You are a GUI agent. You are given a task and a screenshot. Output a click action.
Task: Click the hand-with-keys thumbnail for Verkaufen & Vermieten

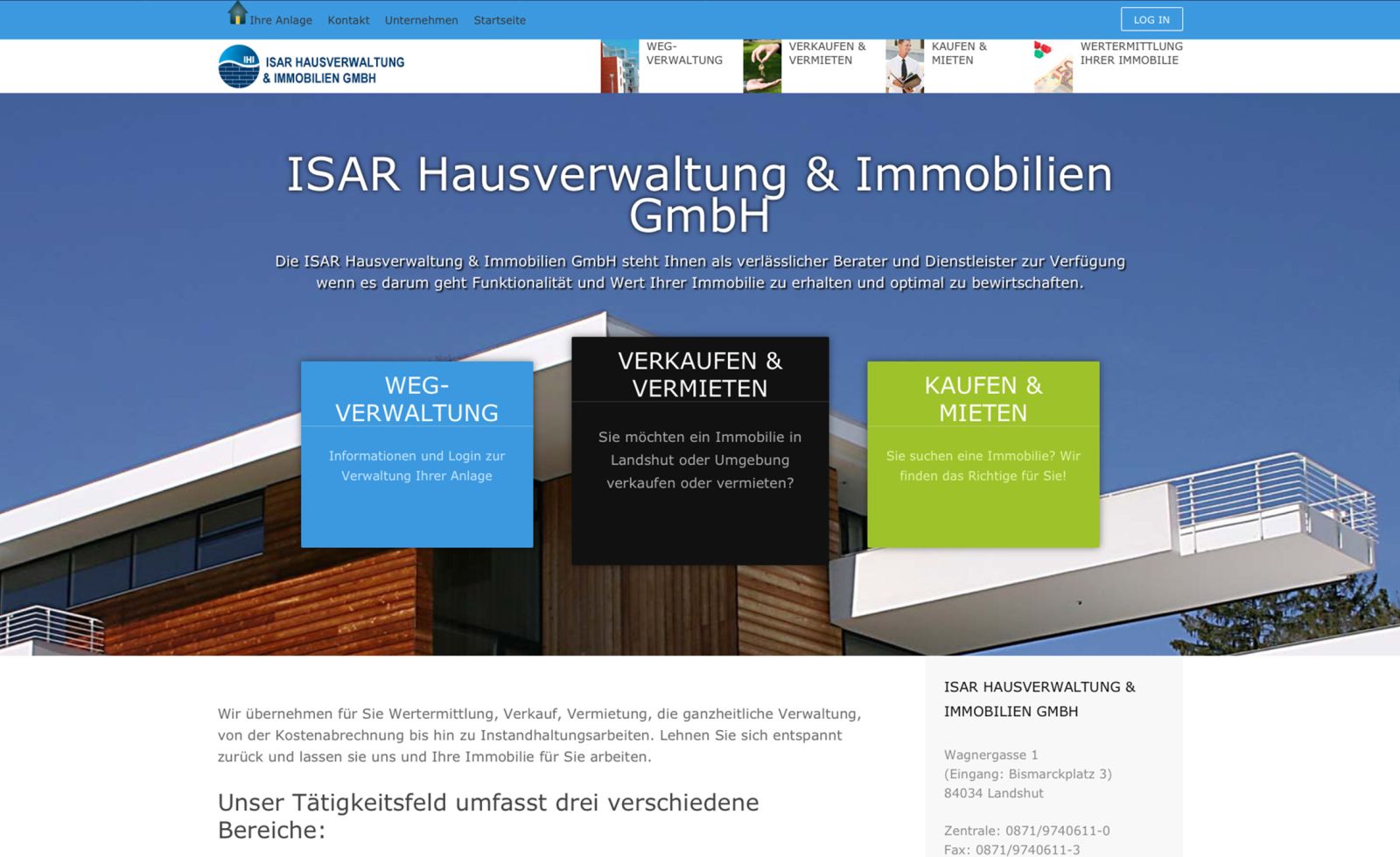coord(762,66)
